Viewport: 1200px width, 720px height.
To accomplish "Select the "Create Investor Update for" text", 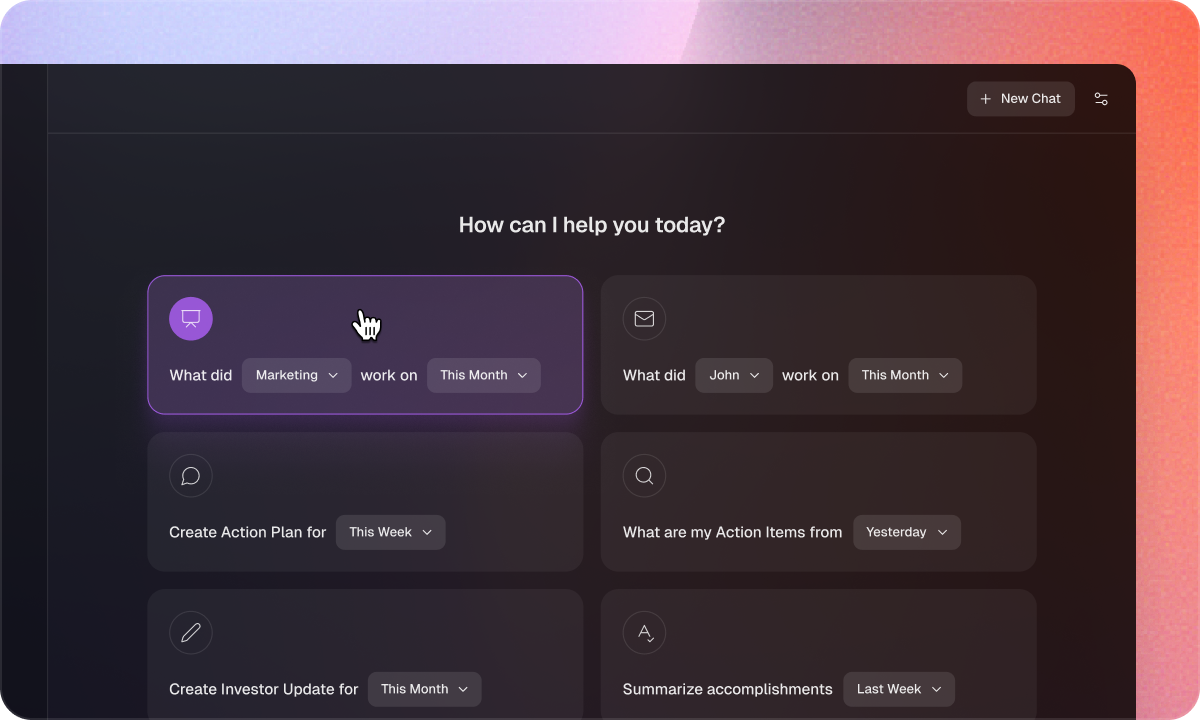I will (x=264, y=689).
